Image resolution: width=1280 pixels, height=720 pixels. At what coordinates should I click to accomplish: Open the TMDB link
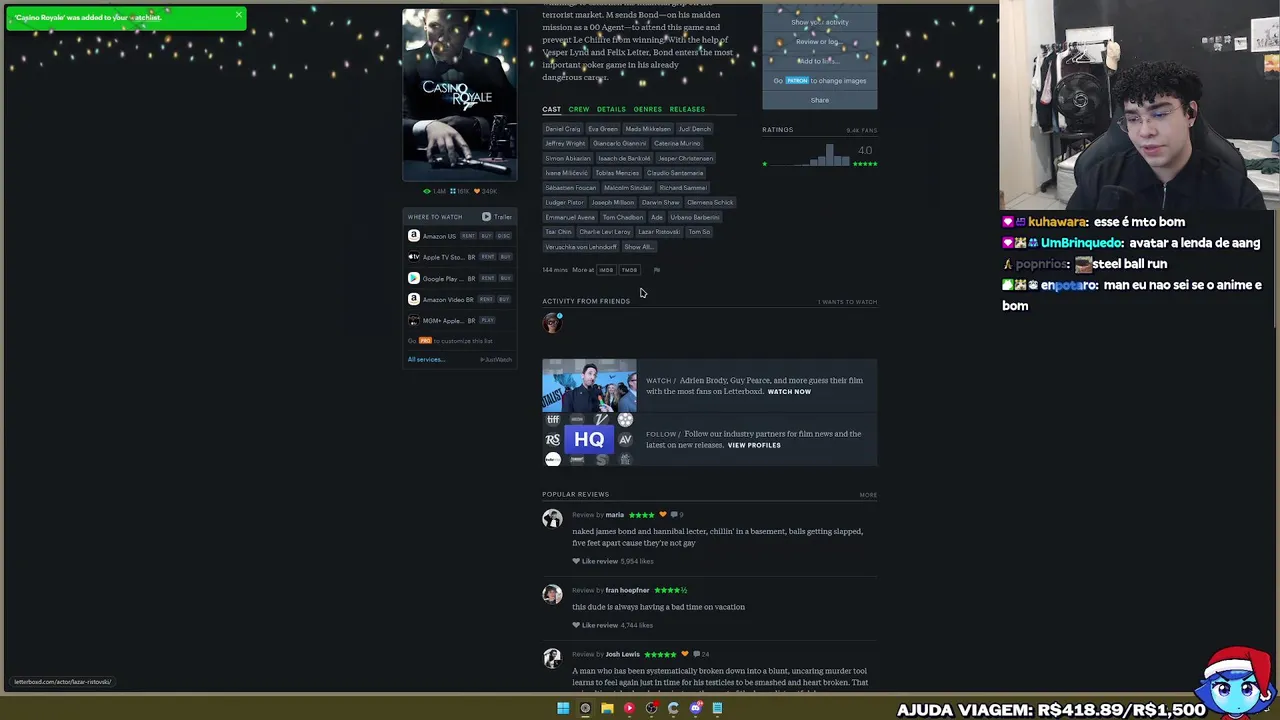click(x=629, y=270)
